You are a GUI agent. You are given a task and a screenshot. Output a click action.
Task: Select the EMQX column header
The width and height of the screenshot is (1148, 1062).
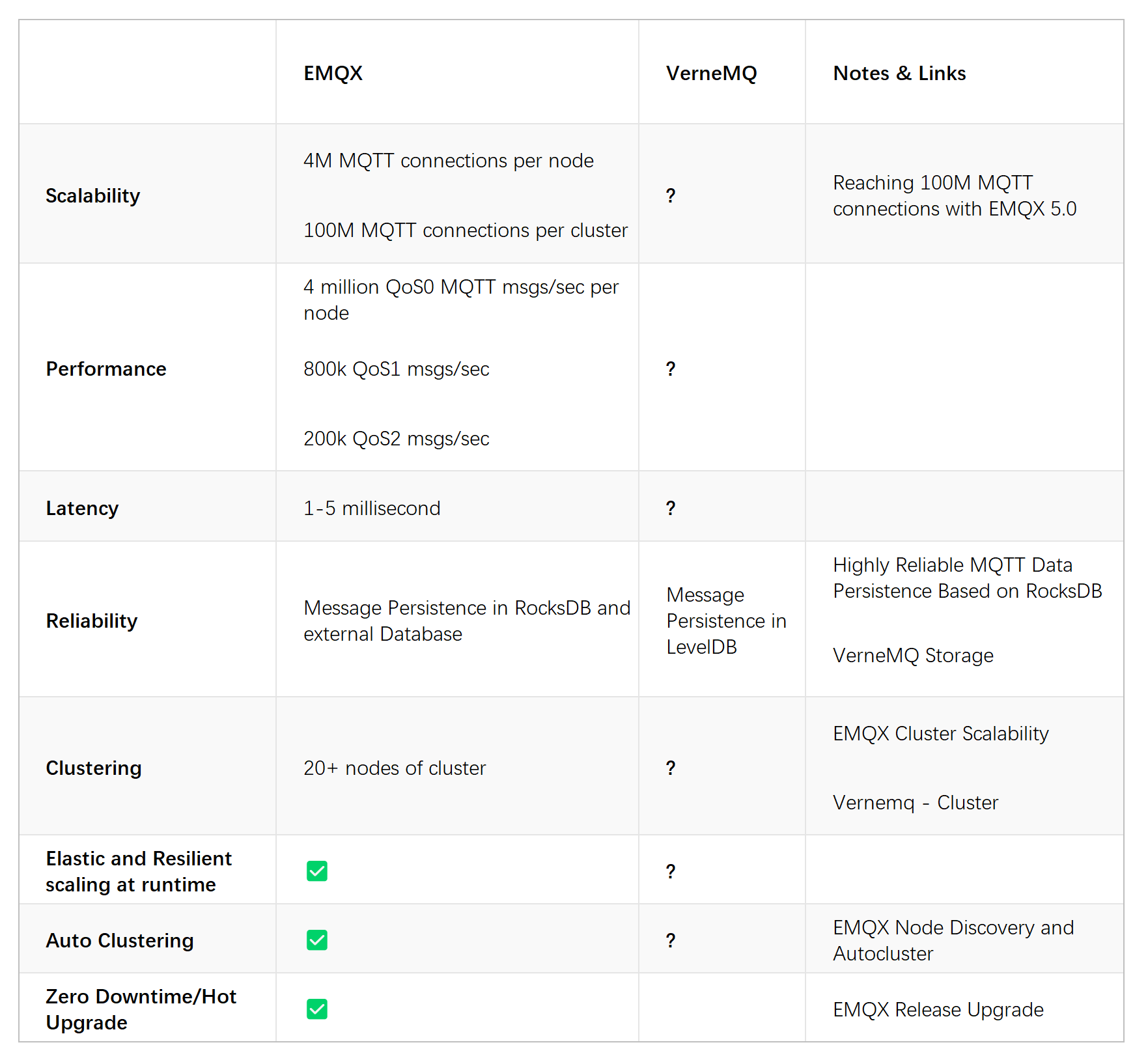coord(332,73)
